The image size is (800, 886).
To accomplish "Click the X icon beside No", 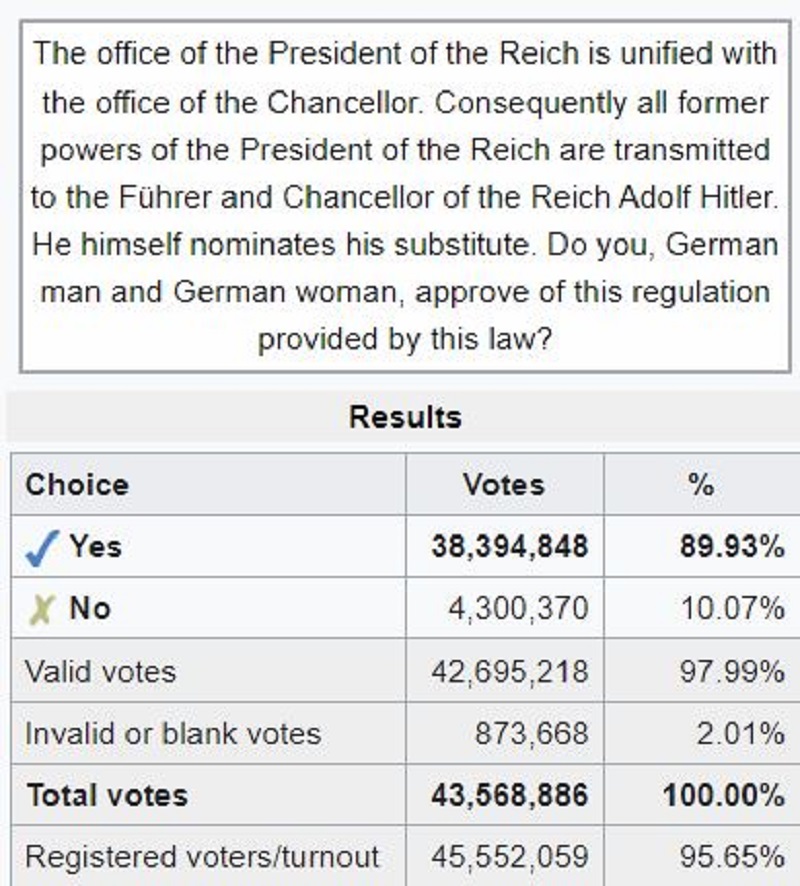I will point(42,609).
